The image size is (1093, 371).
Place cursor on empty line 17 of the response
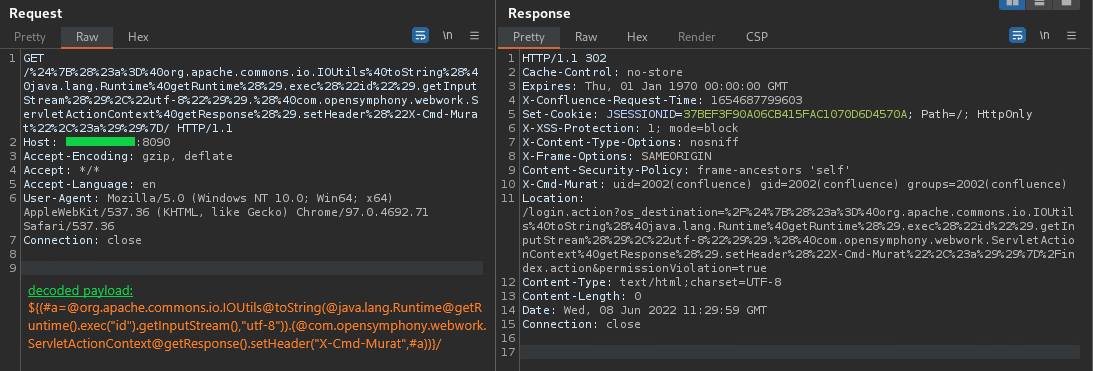click(800, 352)
